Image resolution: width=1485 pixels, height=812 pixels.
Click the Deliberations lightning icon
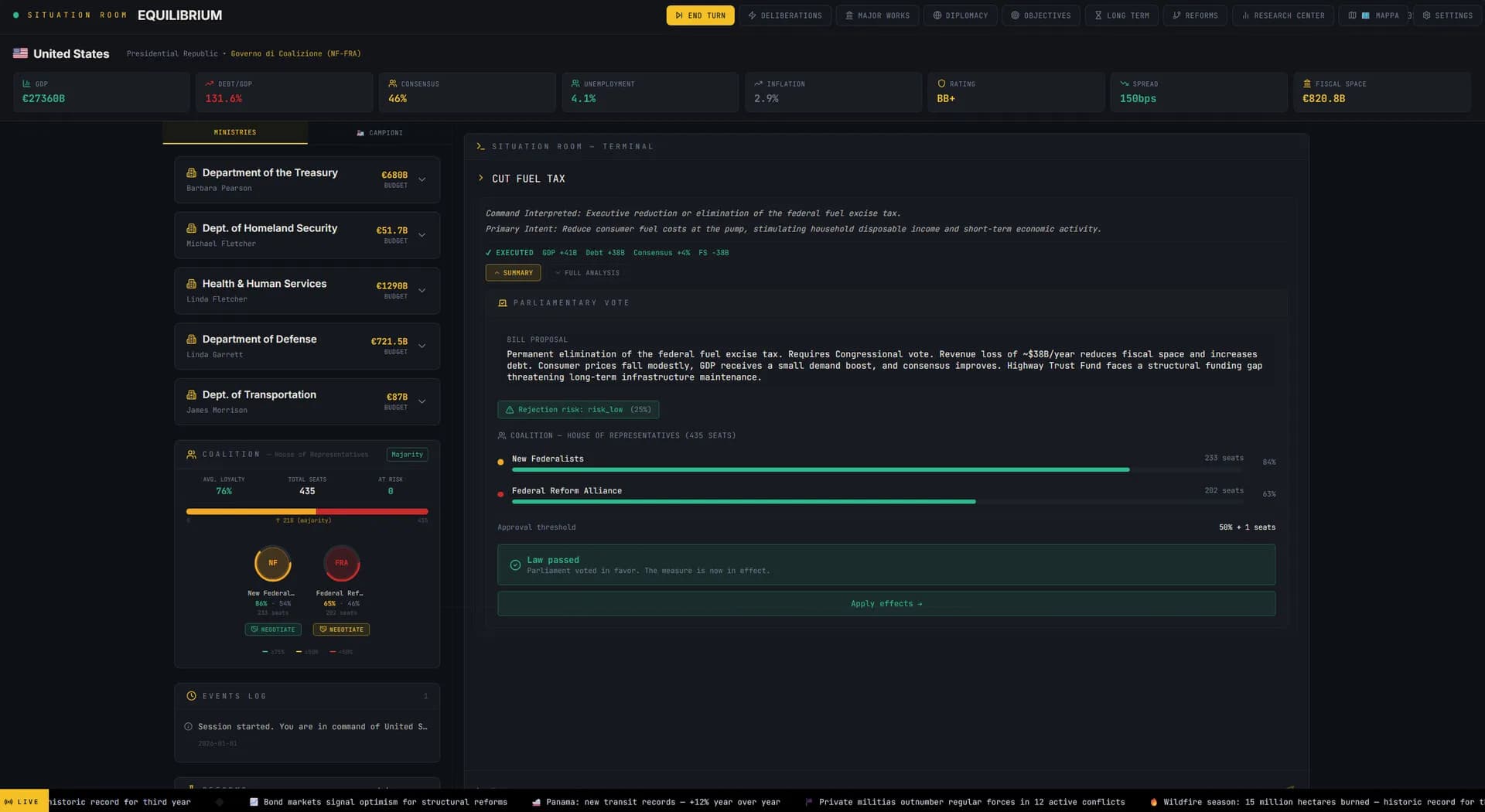[x=752, y=15]
